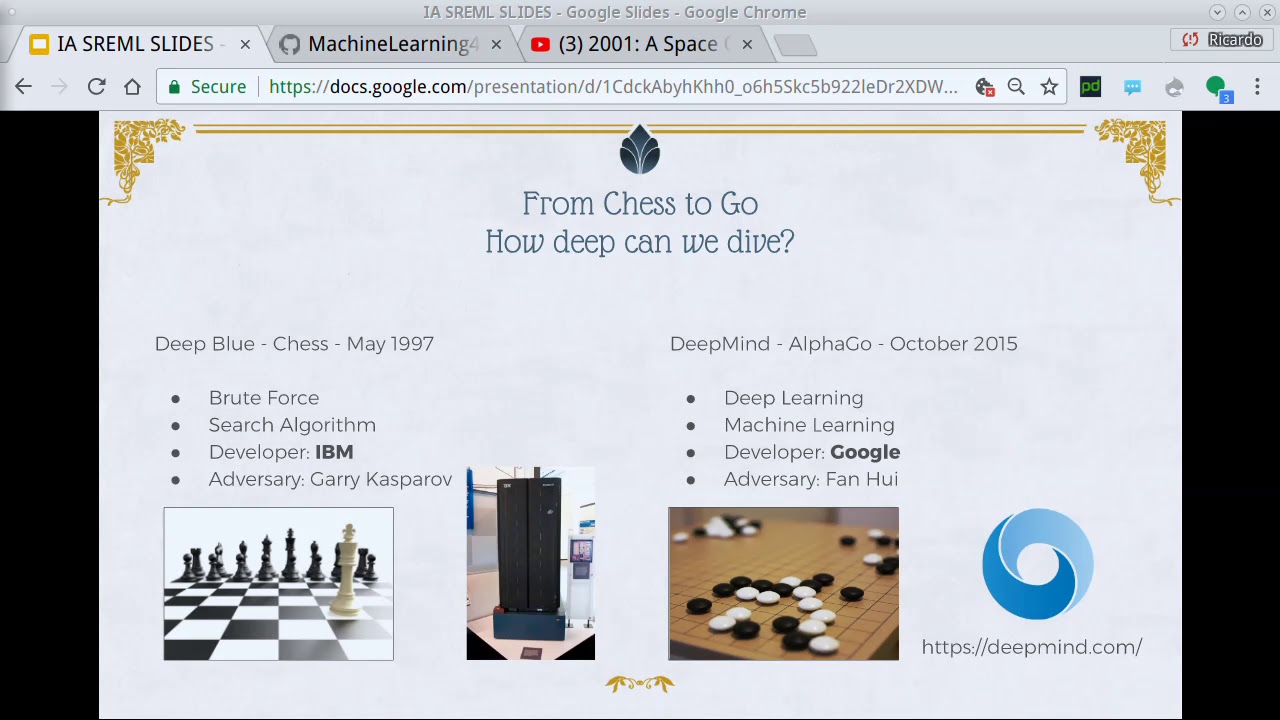The image size is (1280, 720).
Task: Click the 'Machine Learning' bullet
Action: [809, 425]
